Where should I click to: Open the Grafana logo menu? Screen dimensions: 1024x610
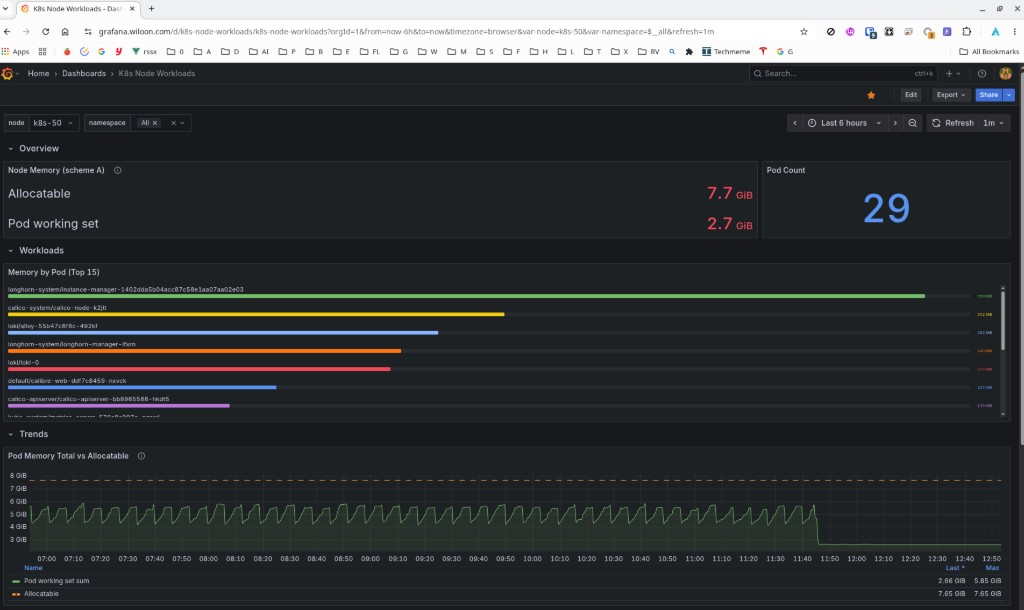click(8, 74)
